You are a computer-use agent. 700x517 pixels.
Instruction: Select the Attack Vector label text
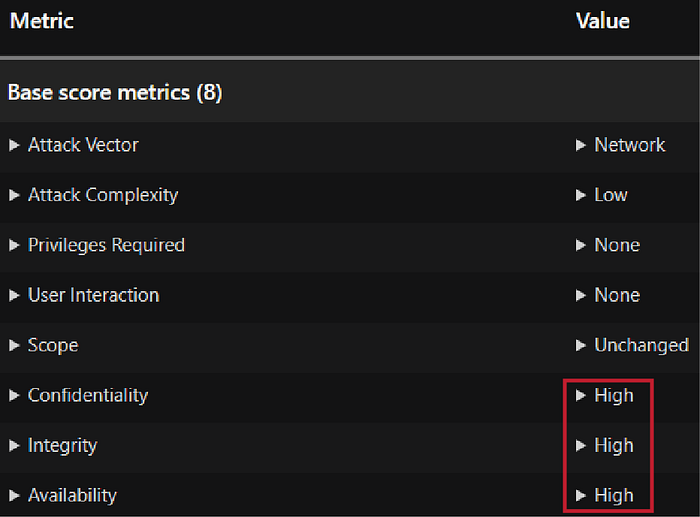[83, 145]
